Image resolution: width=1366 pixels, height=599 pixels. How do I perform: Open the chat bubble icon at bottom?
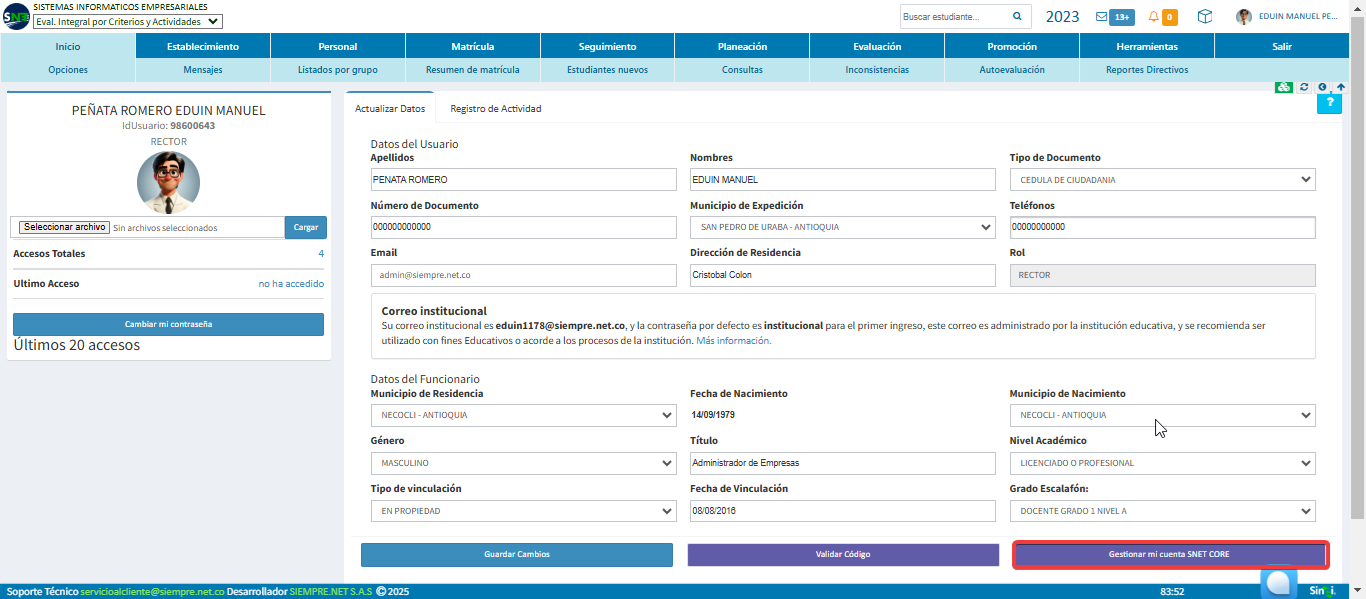tap(1278, 582)
